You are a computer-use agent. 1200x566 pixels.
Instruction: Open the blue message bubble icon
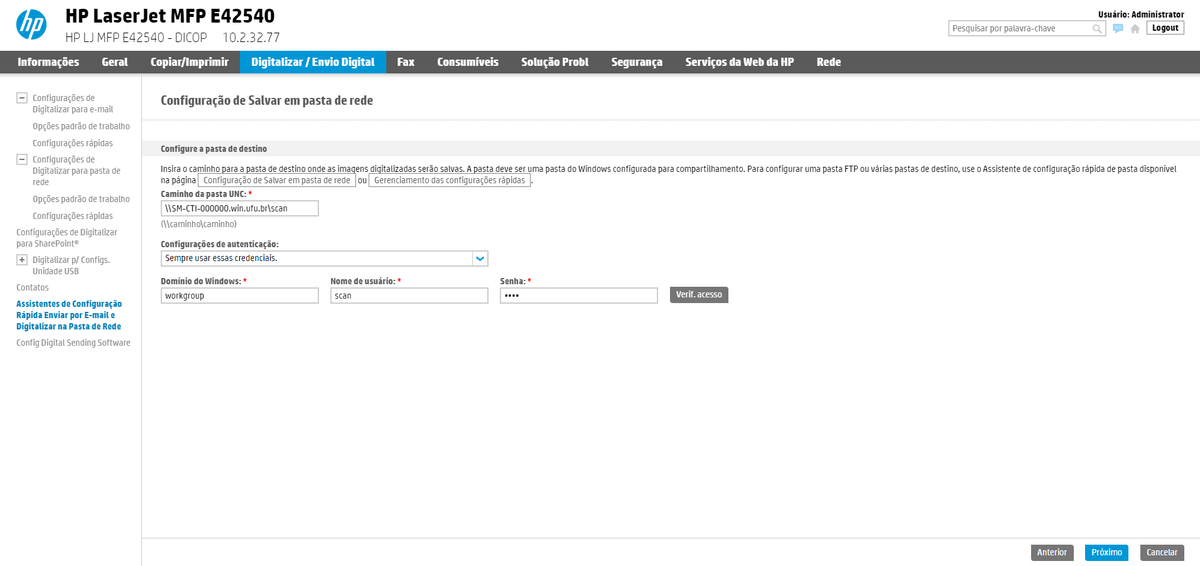tap(1118, 29)
